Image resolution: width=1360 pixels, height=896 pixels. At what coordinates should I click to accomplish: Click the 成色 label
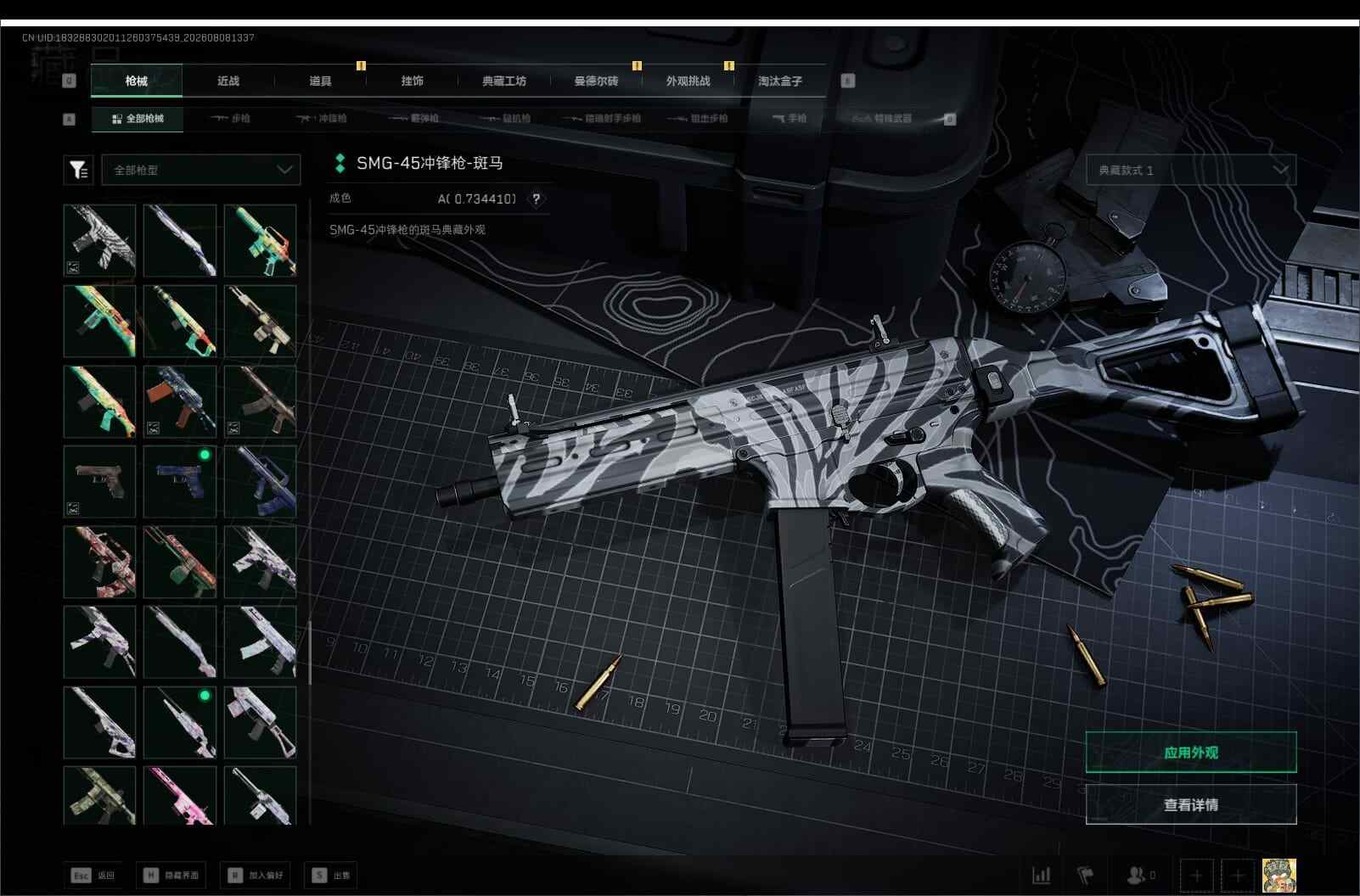340,198
